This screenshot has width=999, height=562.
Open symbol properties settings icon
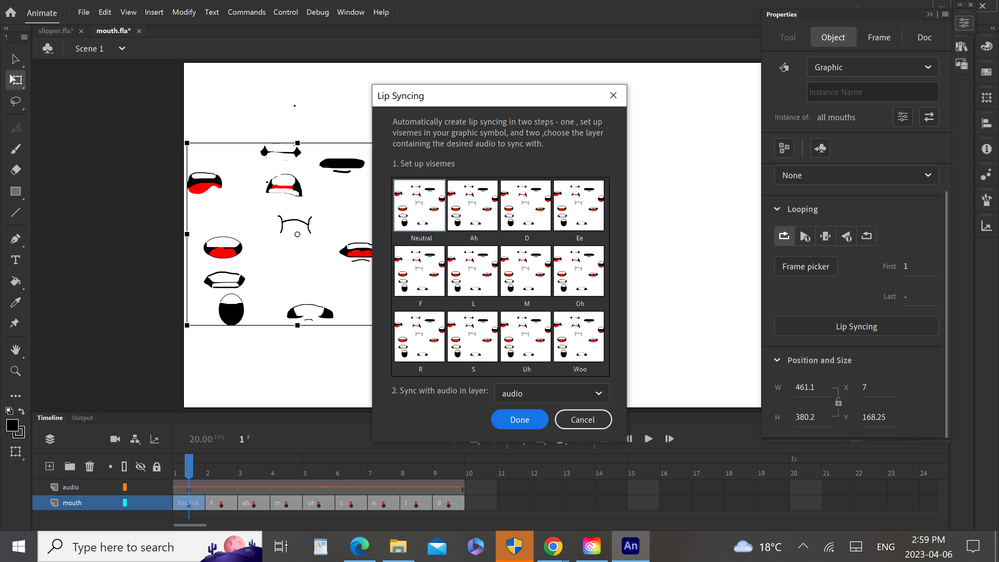click(x=903, y=117)
